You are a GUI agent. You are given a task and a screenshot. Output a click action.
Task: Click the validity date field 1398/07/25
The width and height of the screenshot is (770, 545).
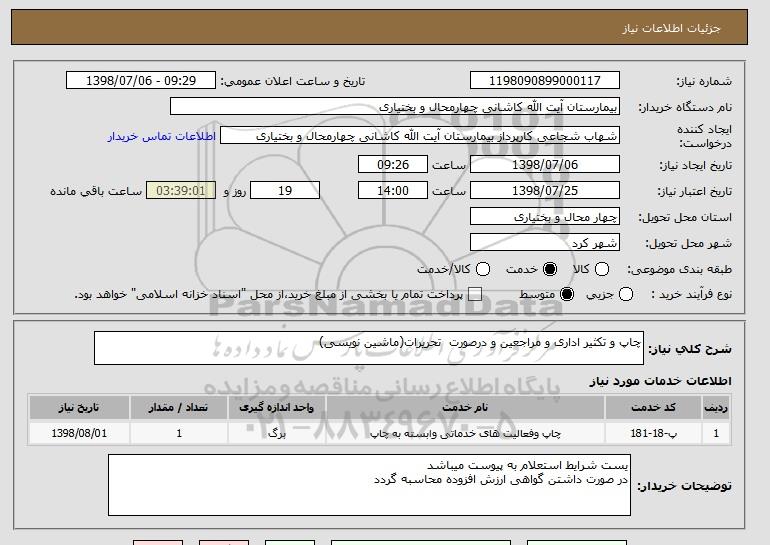545,191
